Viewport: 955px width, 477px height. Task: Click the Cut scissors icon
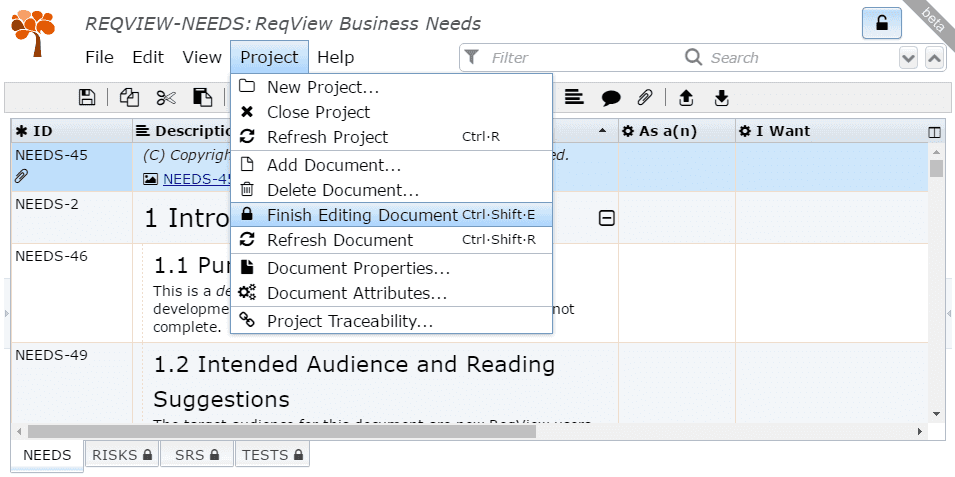click(166, 97)
